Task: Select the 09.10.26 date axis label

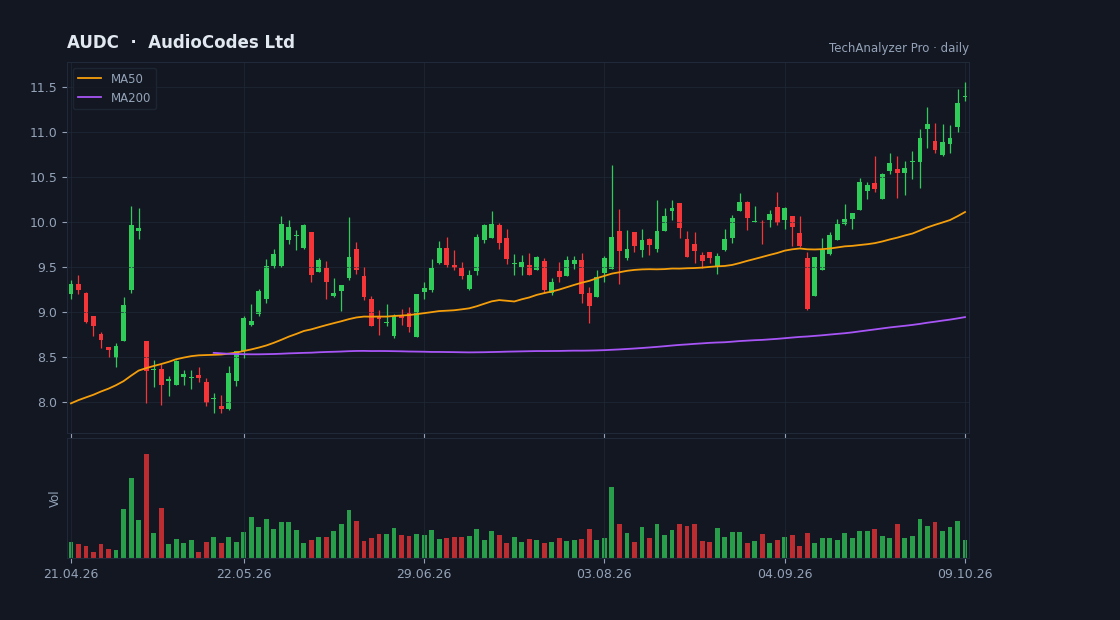Action: (x=965, y=574)
